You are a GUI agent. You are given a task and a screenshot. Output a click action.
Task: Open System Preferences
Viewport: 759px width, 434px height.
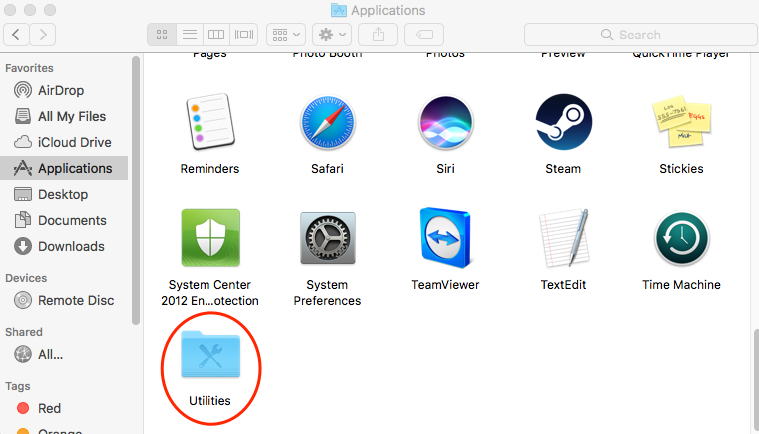[x=328, y=238]
